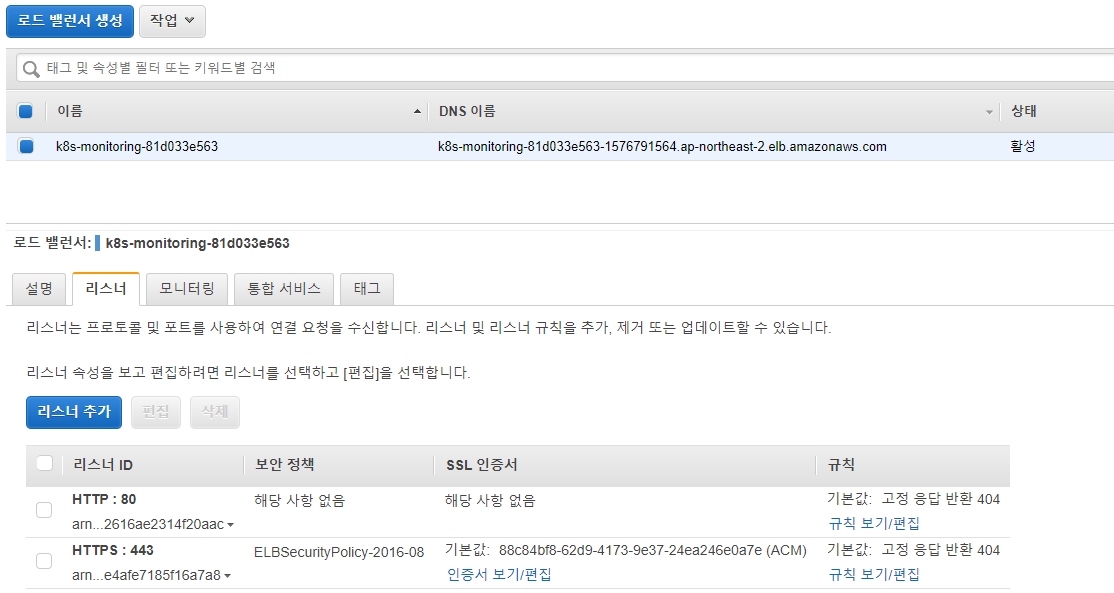Click the k8s-monitoring-81d033e563 detail heading text
Screen dimensions: 1114x593
pos(198,244)
